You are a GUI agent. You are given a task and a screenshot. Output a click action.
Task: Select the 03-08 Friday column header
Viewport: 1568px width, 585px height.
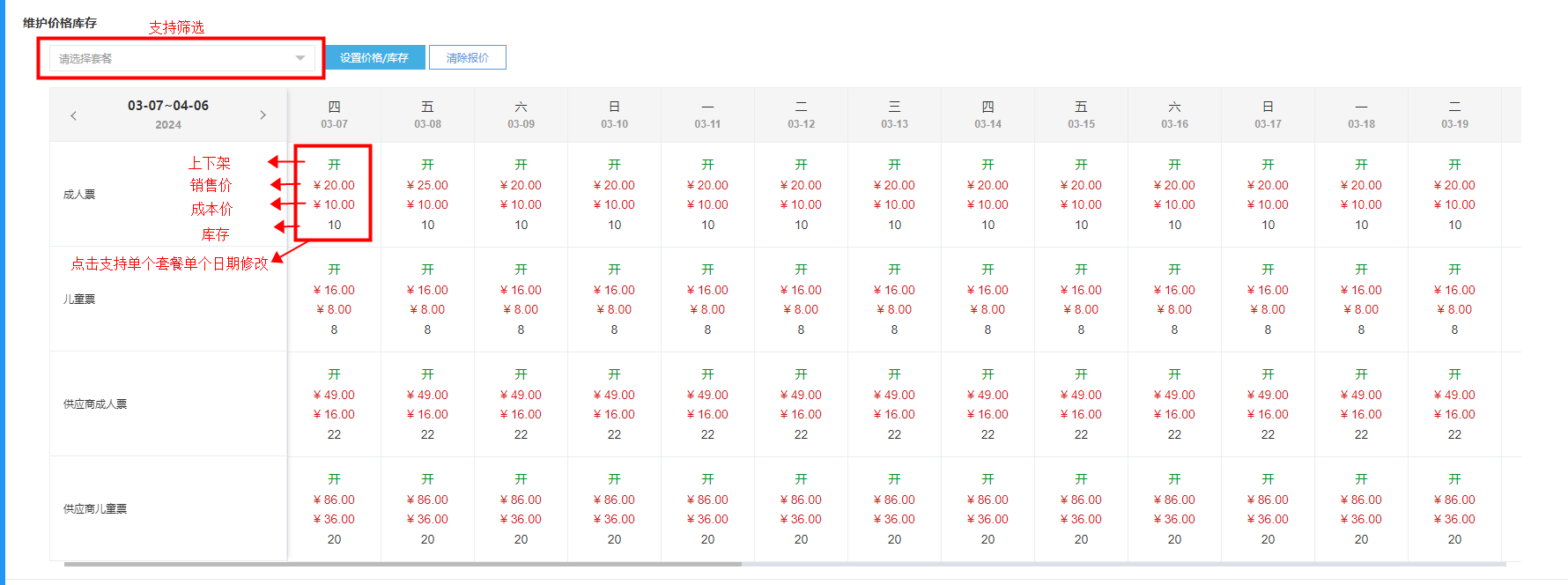click(427, 115)
